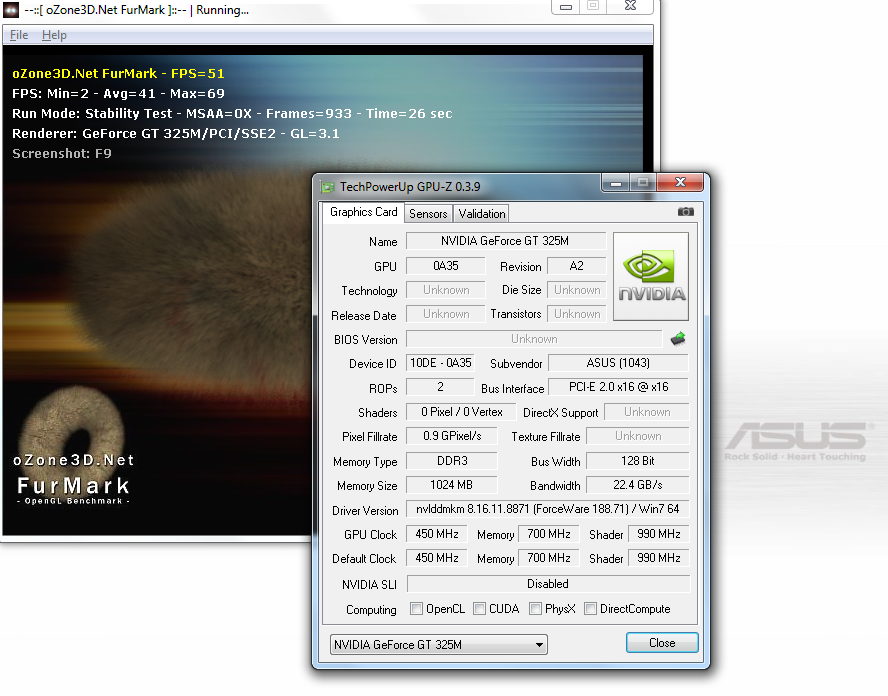Image resolution: width=888 pixels, height=696 pixels.
Task: Click the FurMark window title icon
Action: (11, 10)
